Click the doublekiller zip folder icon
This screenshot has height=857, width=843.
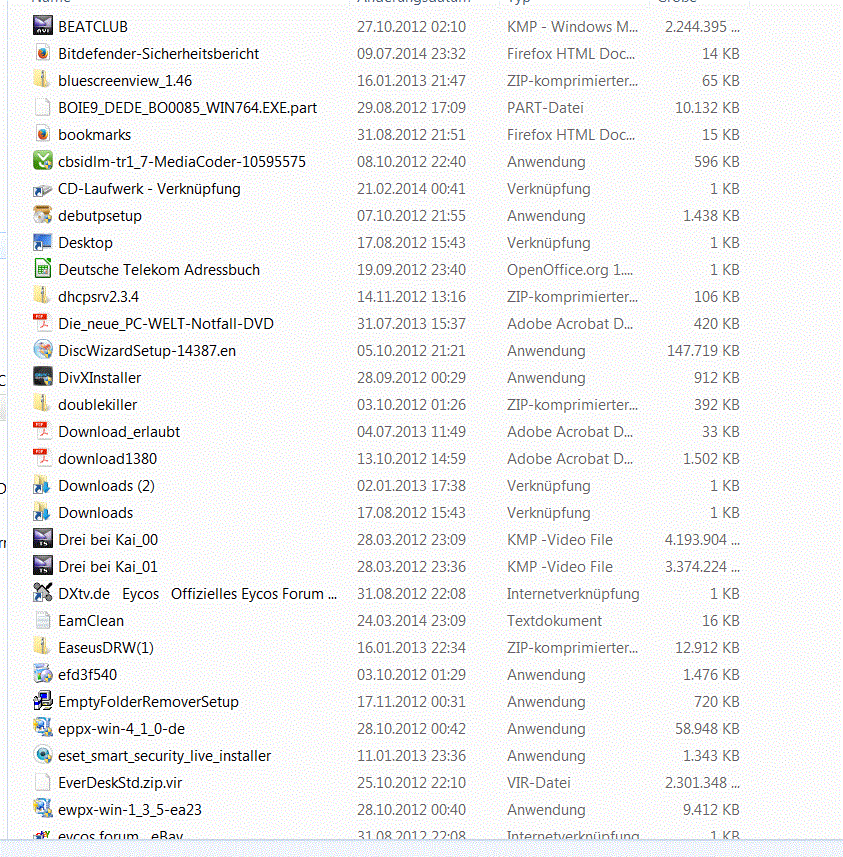tap(43, 404)
